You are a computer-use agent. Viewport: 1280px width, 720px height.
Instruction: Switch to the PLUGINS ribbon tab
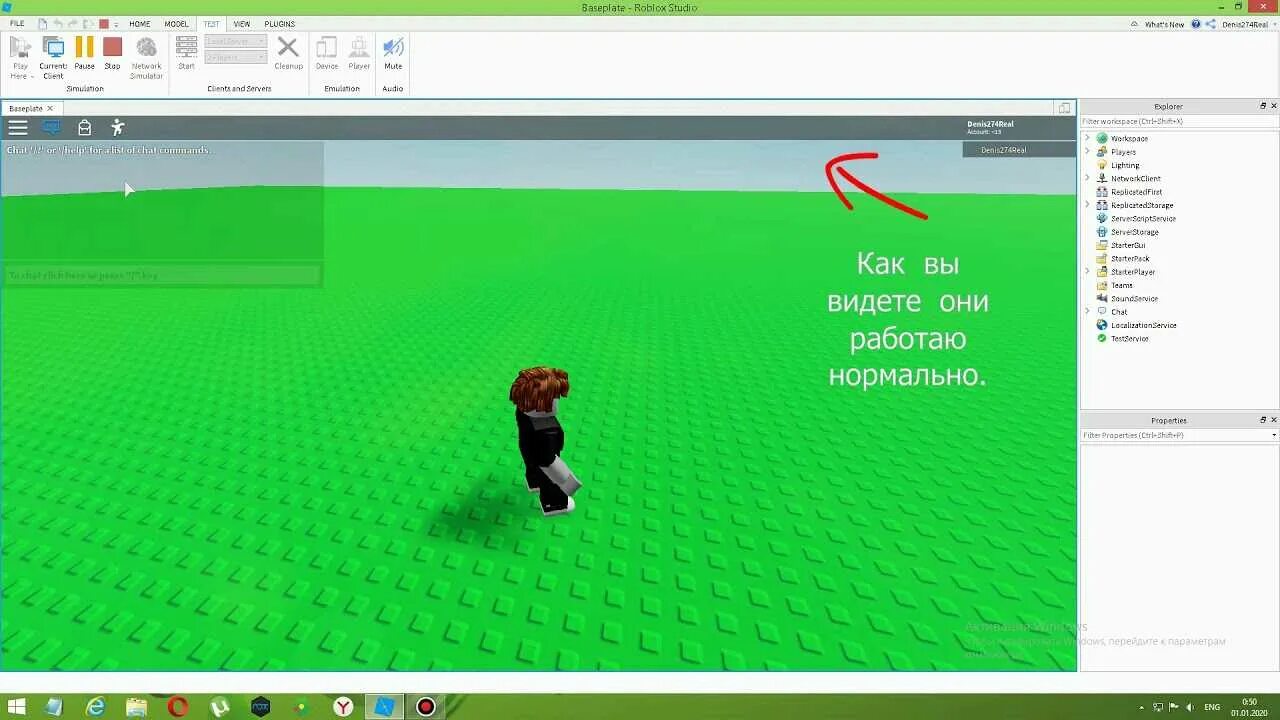(x=280, y=23)
